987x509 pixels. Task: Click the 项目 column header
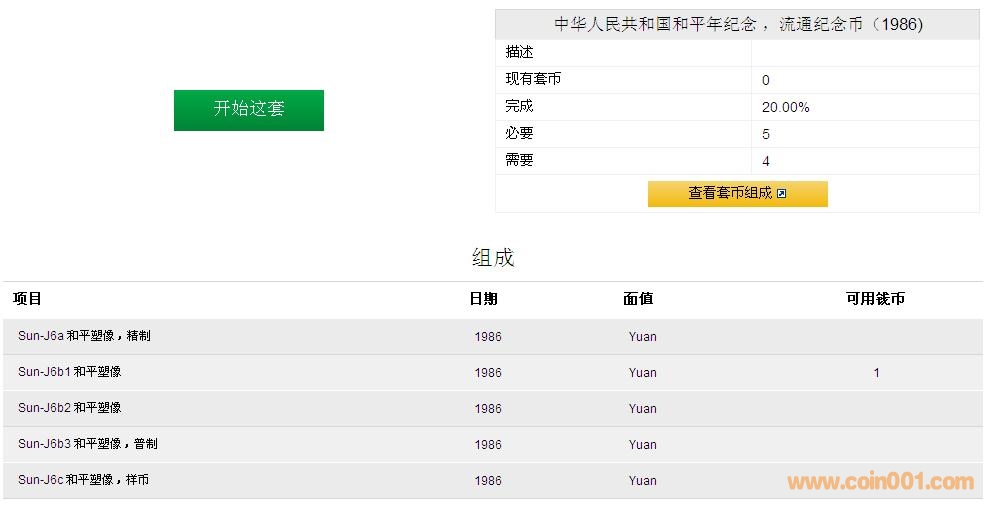tap(27, 299)
